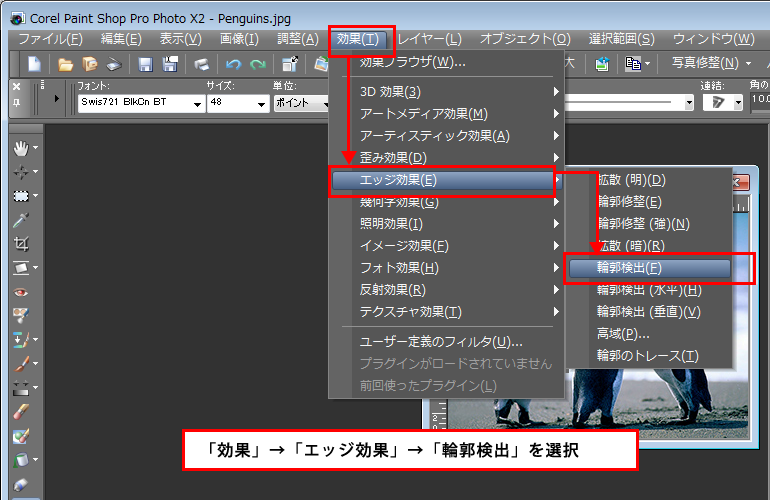Open the ウィンドウ(W) menu
Image resolution: width=770 pixels, height=500 pixels.
[x=714, y=39]
